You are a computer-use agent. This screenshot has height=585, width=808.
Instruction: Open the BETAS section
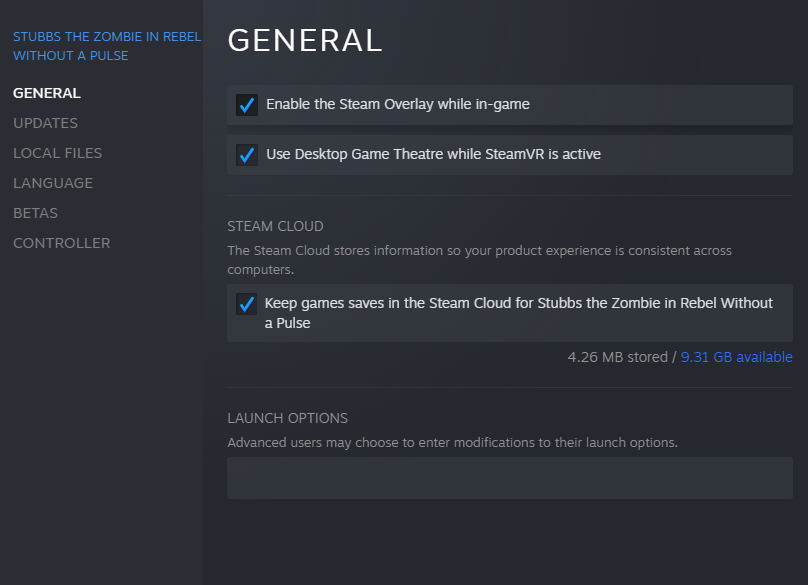tap(35, 213)
